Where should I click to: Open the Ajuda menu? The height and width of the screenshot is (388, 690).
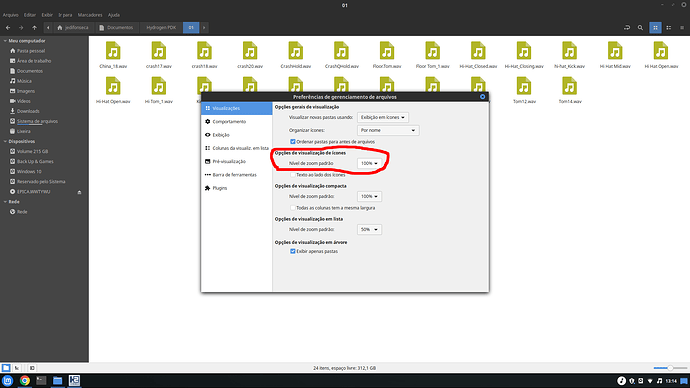(114, 15)
